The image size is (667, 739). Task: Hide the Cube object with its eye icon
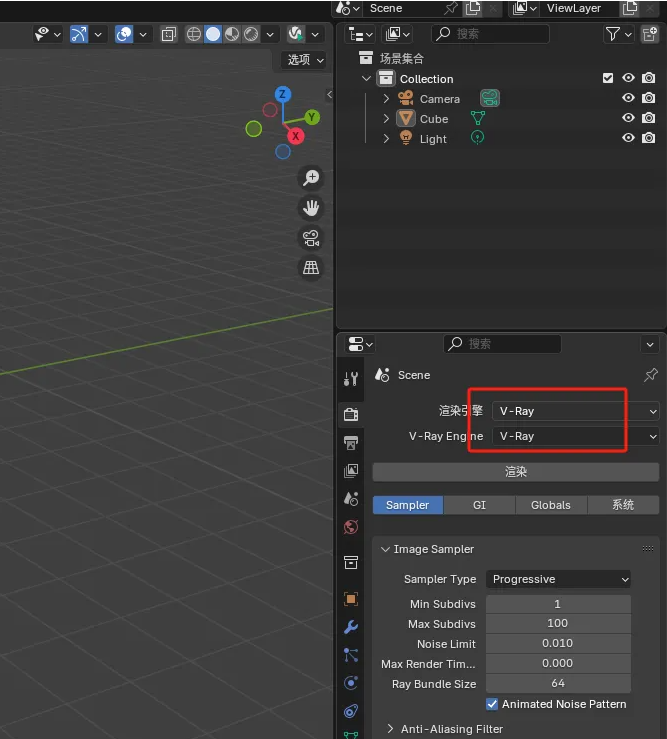pyautogui.click(x=628, y=117)
